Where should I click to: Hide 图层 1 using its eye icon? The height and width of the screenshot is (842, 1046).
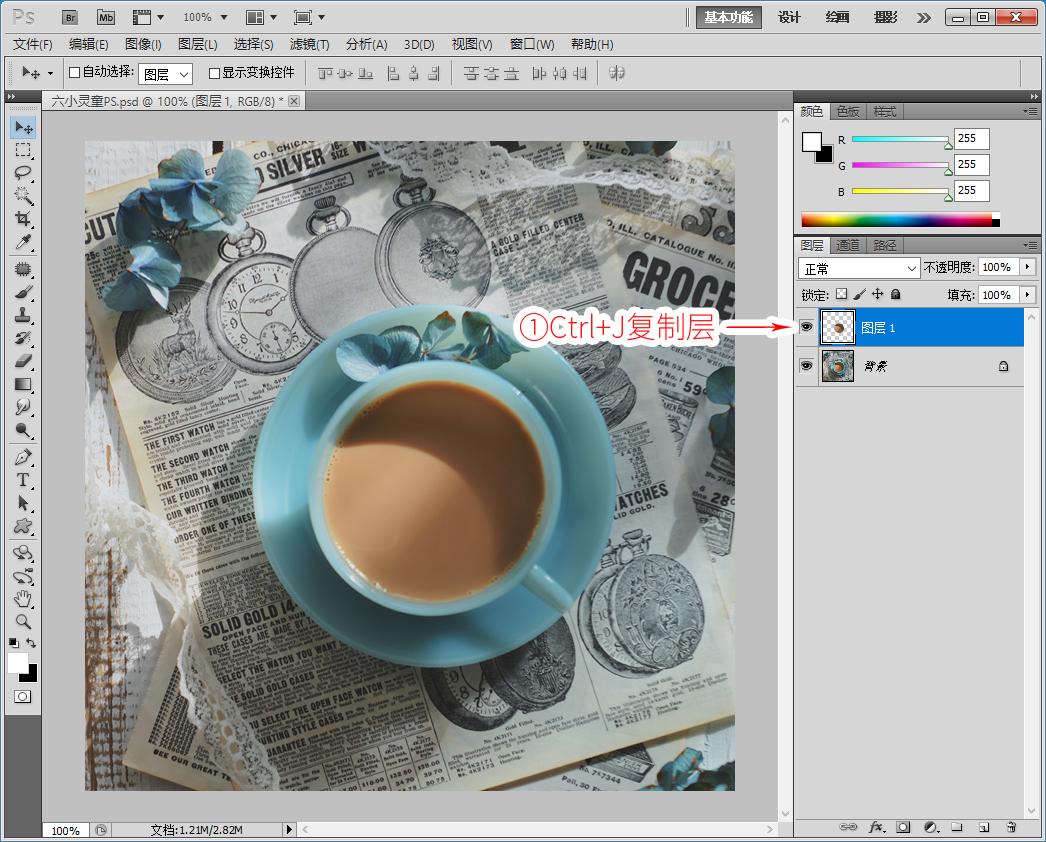coord(807,327)
